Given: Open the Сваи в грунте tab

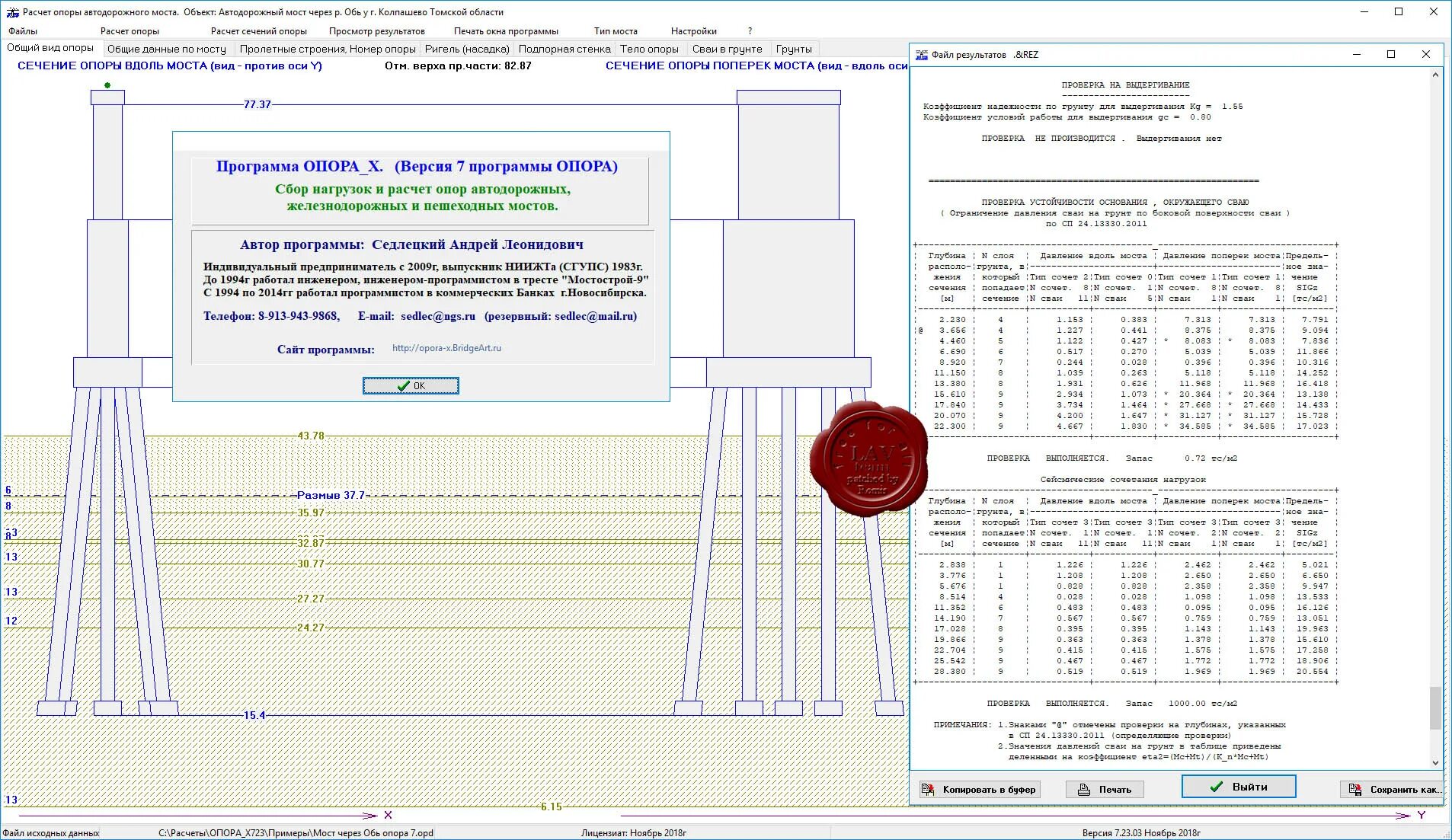Looking at the screenshot, I should 728,49.
